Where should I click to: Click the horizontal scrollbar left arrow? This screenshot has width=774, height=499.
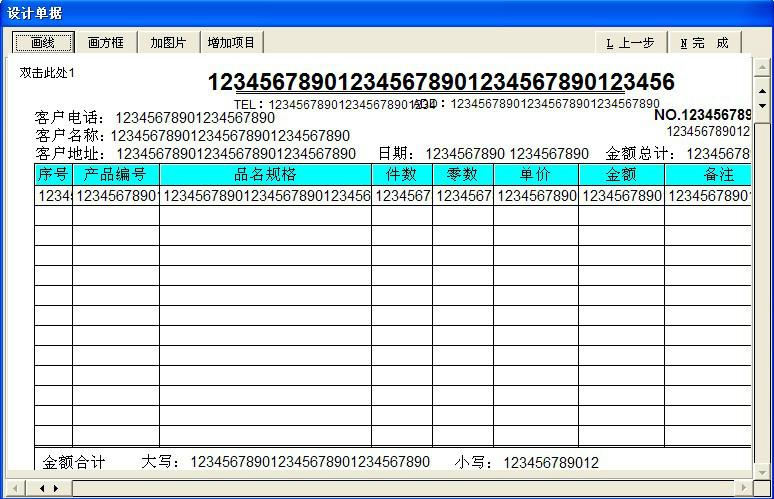point(15,488)
